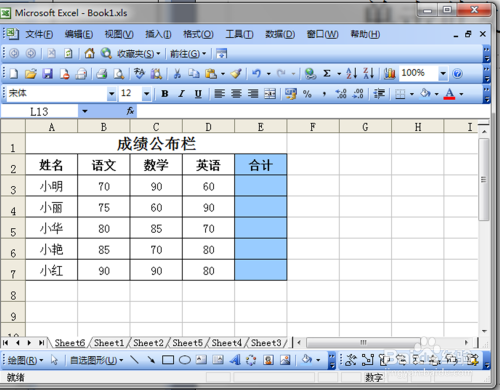Image resolution: width=500 pixels, height=390 pixels.
Task: Click the vertical scrollbar thumb
Action: coord(483,179)
